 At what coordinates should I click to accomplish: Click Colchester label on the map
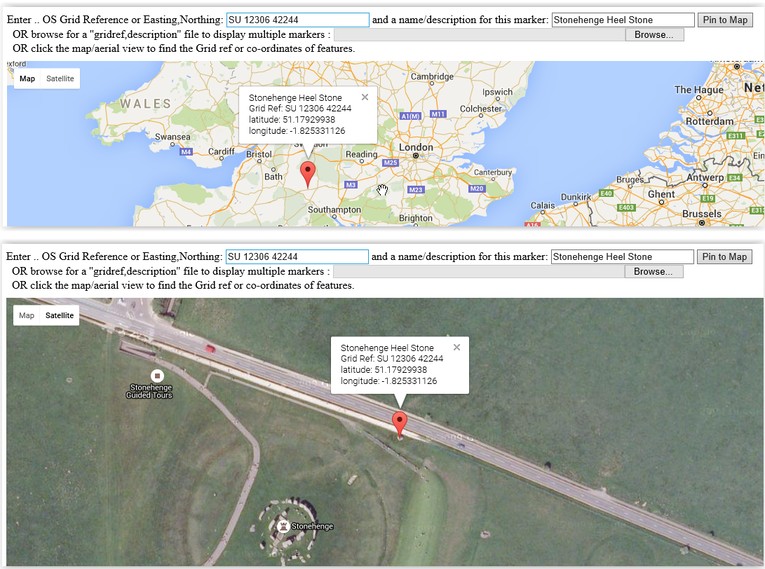pyautogui.click(x=481, y=109)
